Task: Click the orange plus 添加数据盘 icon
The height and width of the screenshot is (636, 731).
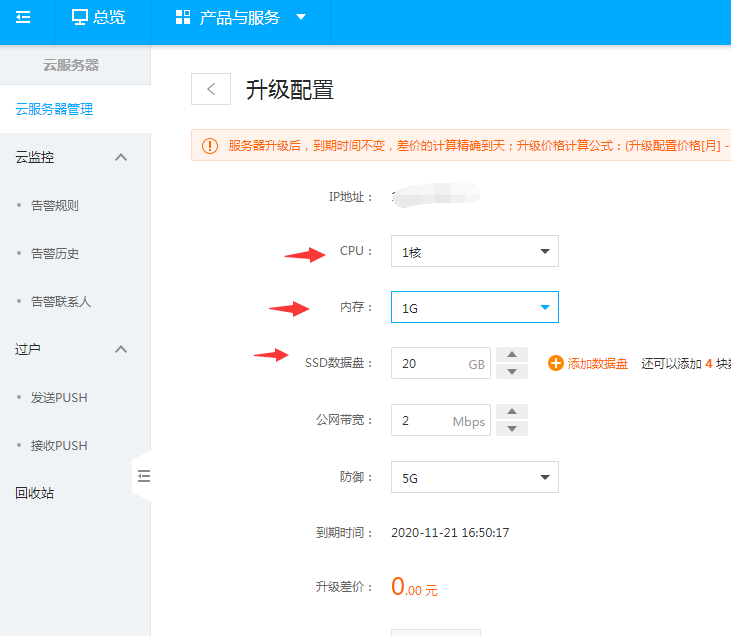Action: 556,363
